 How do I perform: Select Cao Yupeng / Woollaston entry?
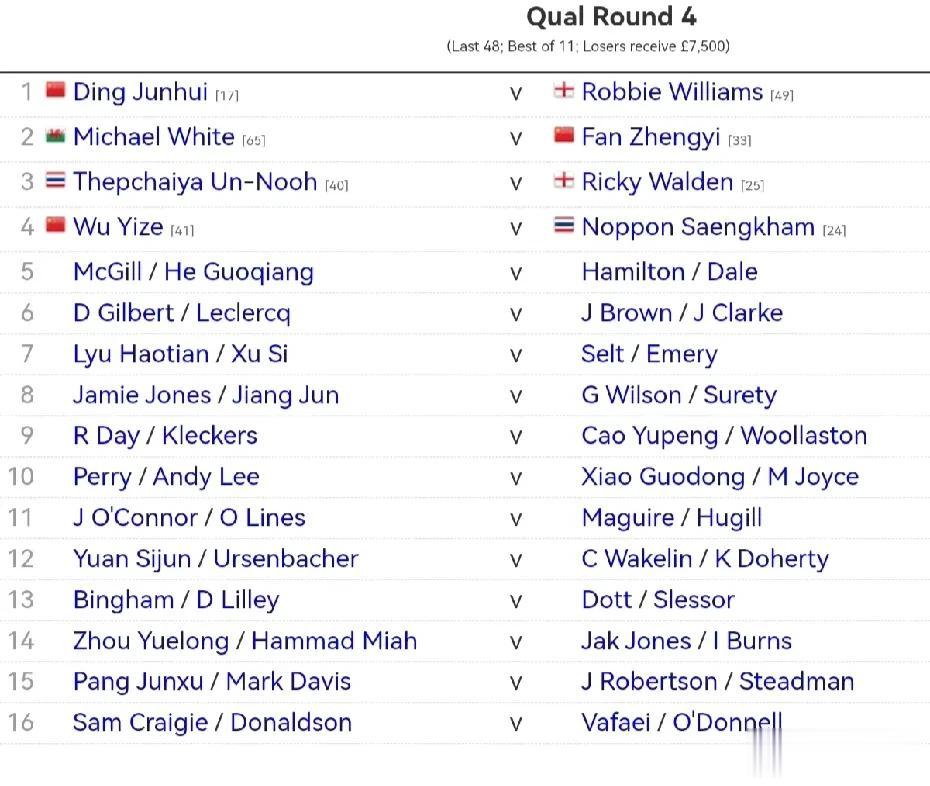pyautogui.click(x=724, y=436)
